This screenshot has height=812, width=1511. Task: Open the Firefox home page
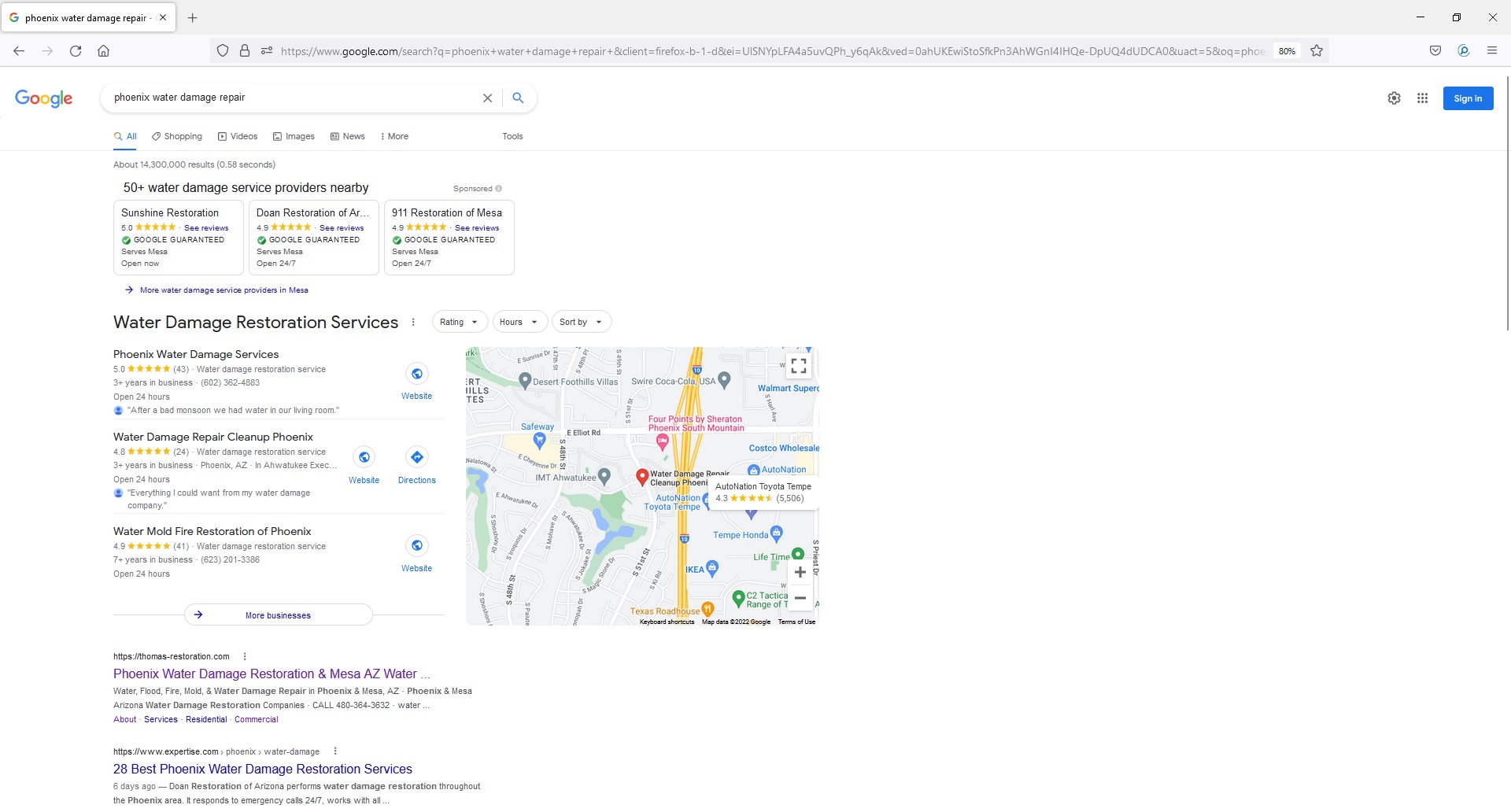[x=103, y=51]
